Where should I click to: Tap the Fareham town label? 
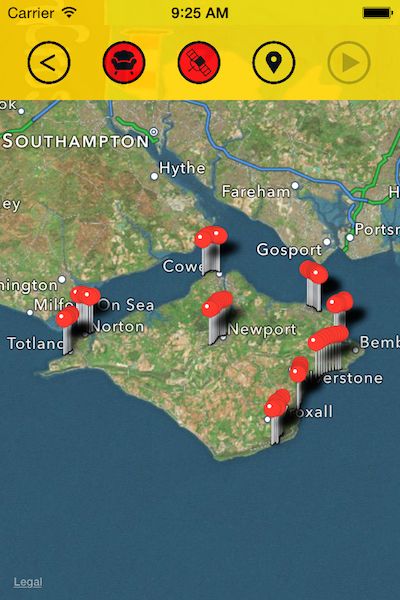pyautogui.click(x=256, y=191)
